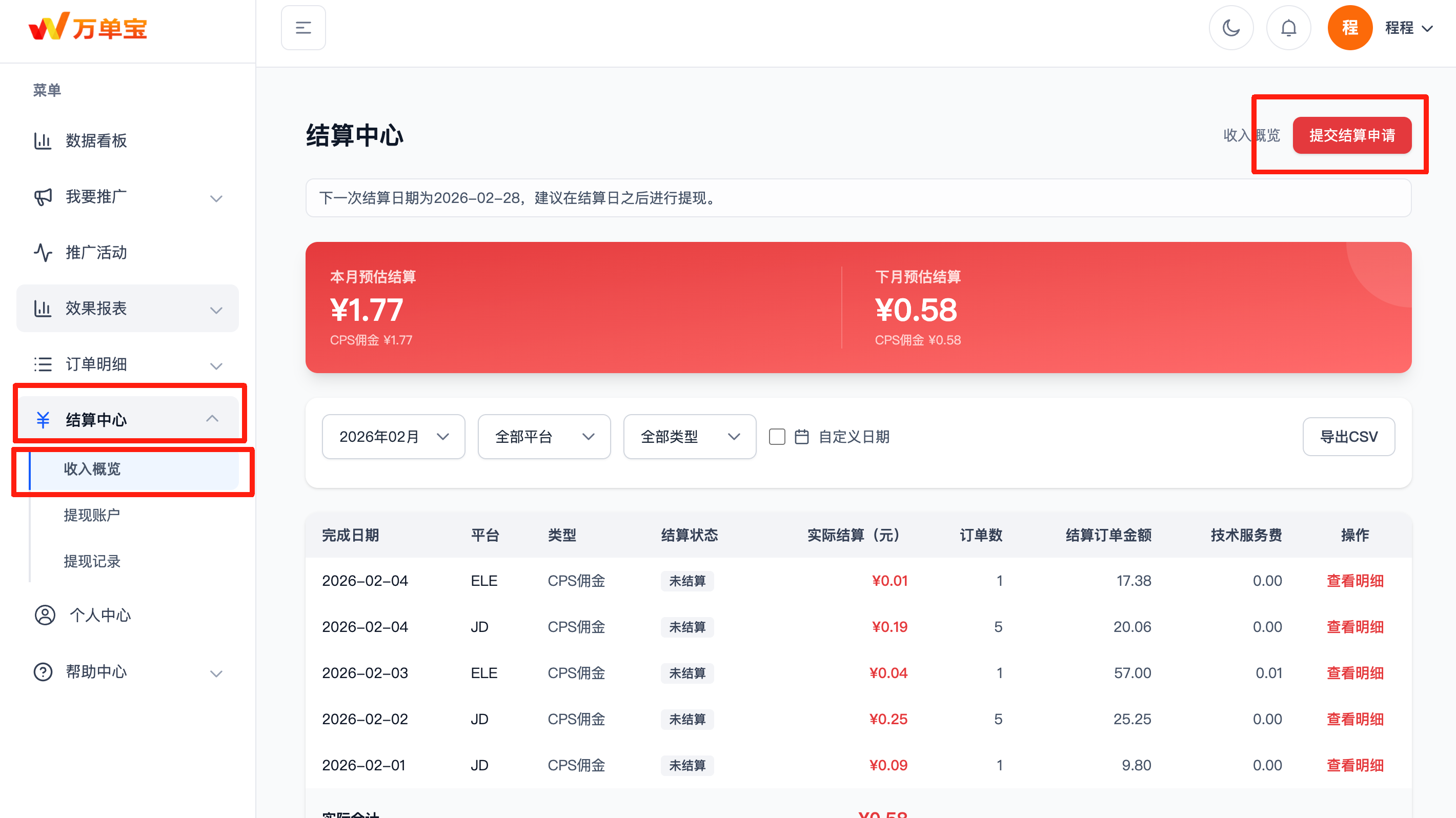Screen dimensions: 1456x818
Task: Open 数据看板 in the sidebar
Action: coord(127,140)
